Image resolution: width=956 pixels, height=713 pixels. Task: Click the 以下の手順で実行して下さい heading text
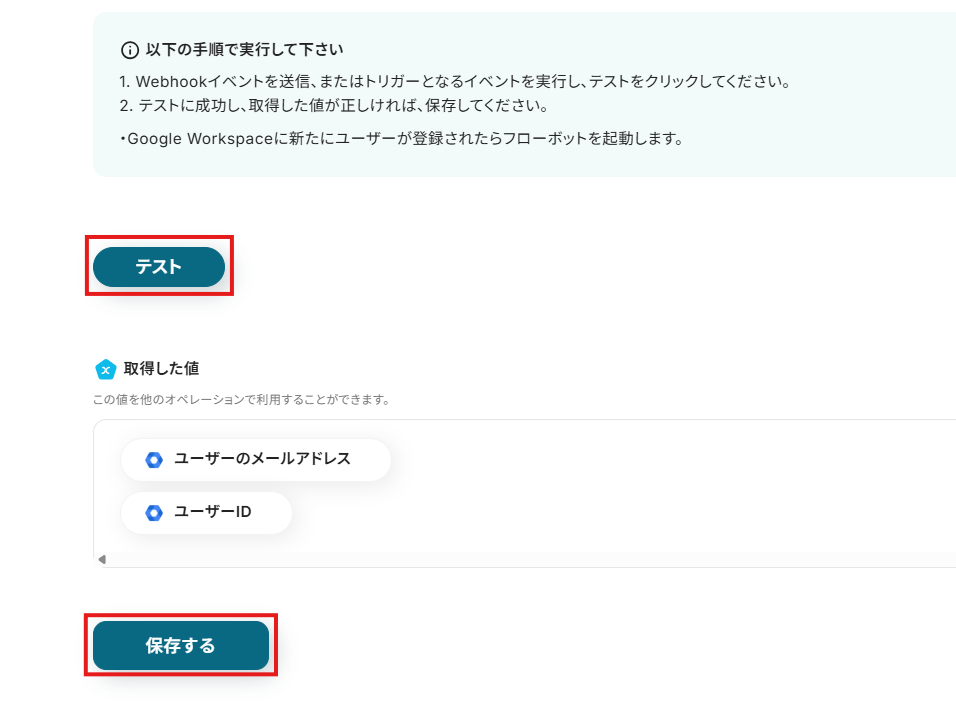pos(245,49)
